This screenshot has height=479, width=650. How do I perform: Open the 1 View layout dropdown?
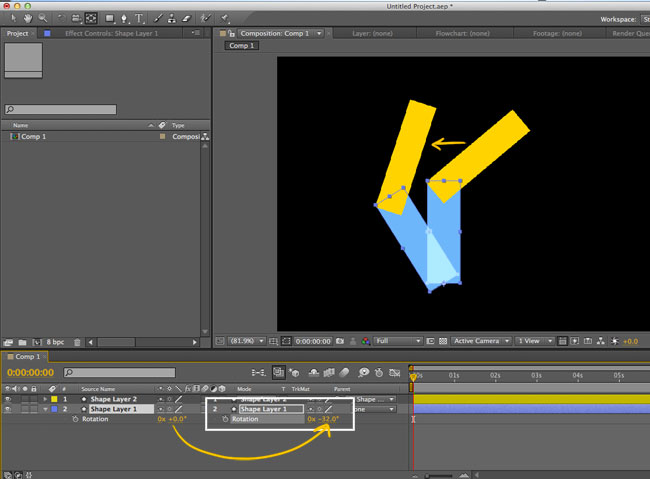(x=535, y=341)
